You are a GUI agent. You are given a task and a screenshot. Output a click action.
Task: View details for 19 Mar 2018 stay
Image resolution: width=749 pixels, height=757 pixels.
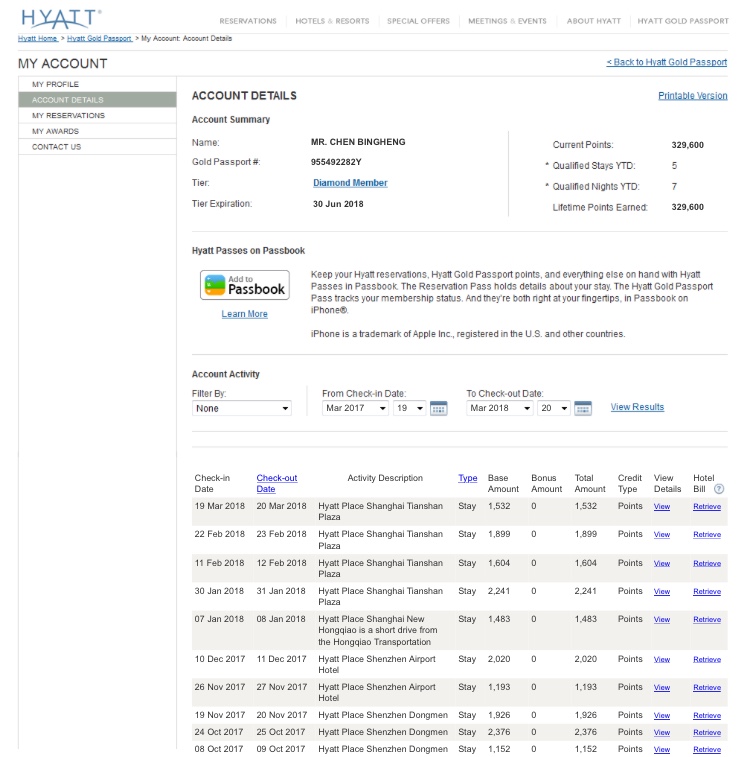[662, 506]
